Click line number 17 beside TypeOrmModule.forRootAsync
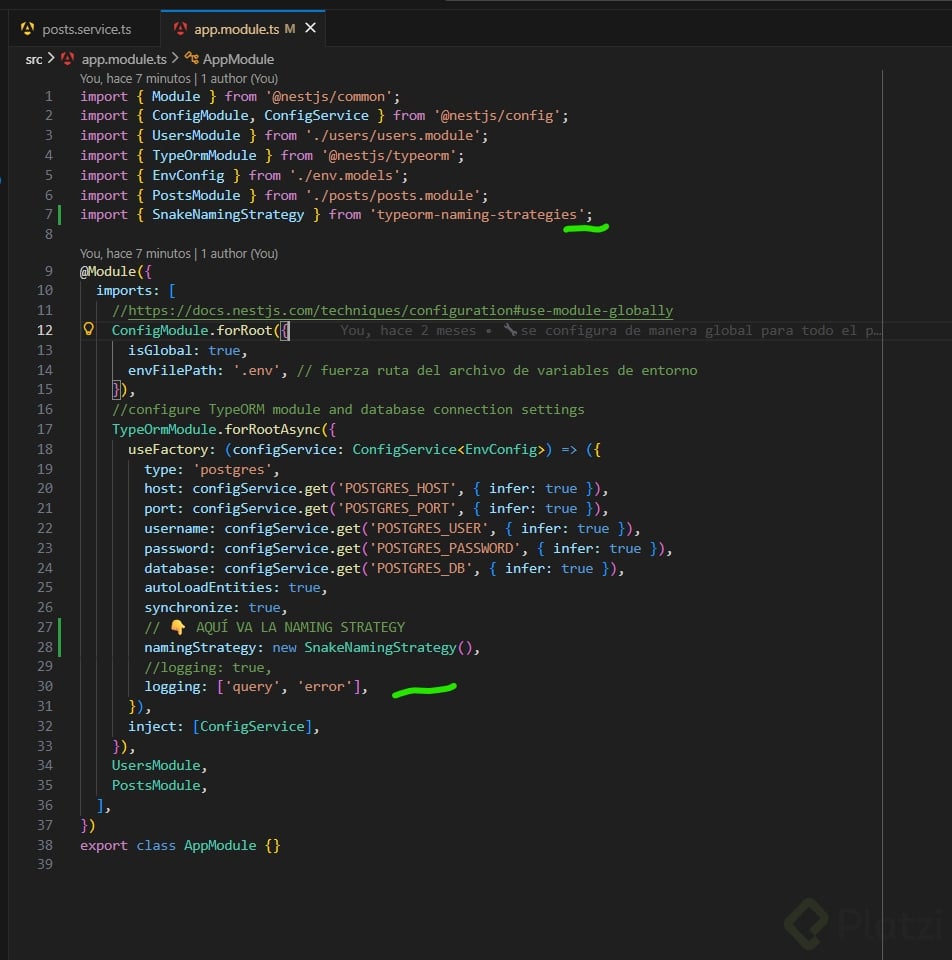 (x=44, y=429)
